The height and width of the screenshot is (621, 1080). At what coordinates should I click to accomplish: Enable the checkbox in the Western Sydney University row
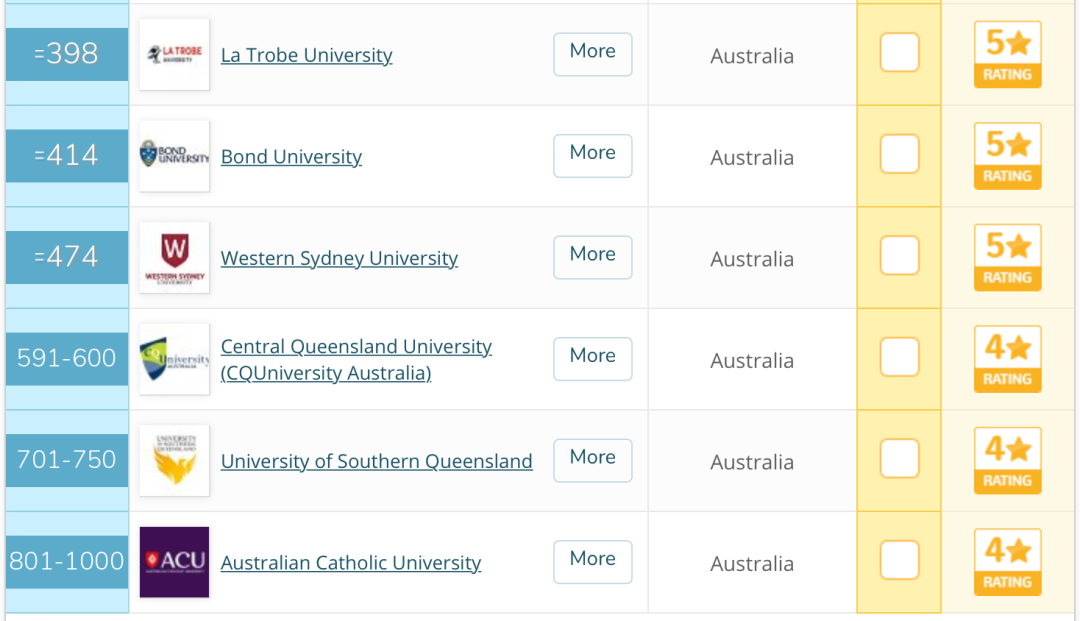(900, 255)
